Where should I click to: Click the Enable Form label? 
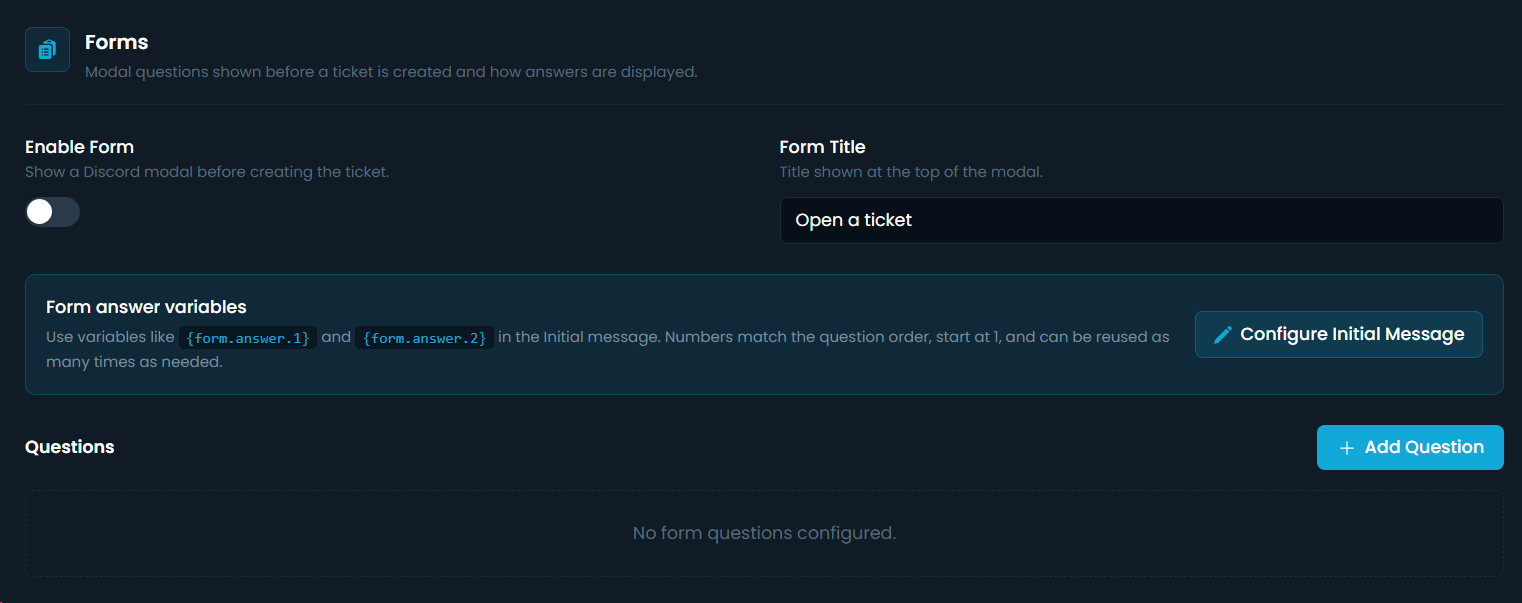79,147
